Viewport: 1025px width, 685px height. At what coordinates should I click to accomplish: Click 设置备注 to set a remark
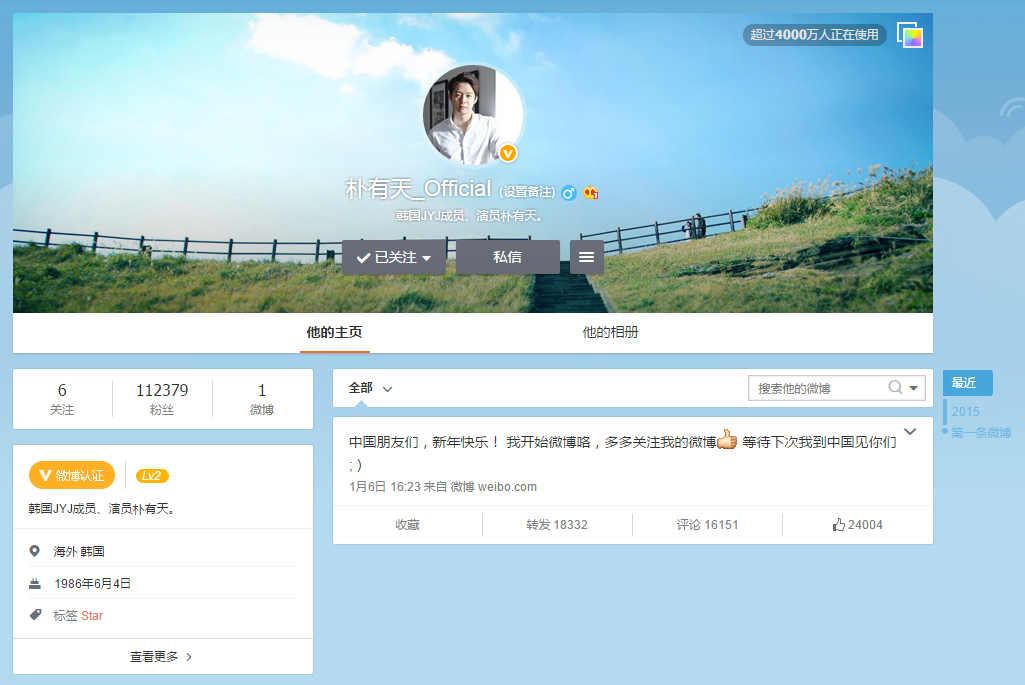[528, 192]
